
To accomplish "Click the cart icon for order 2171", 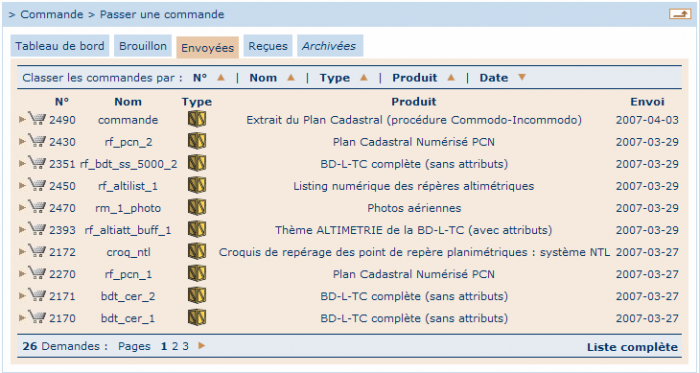I will click(37, 295).
